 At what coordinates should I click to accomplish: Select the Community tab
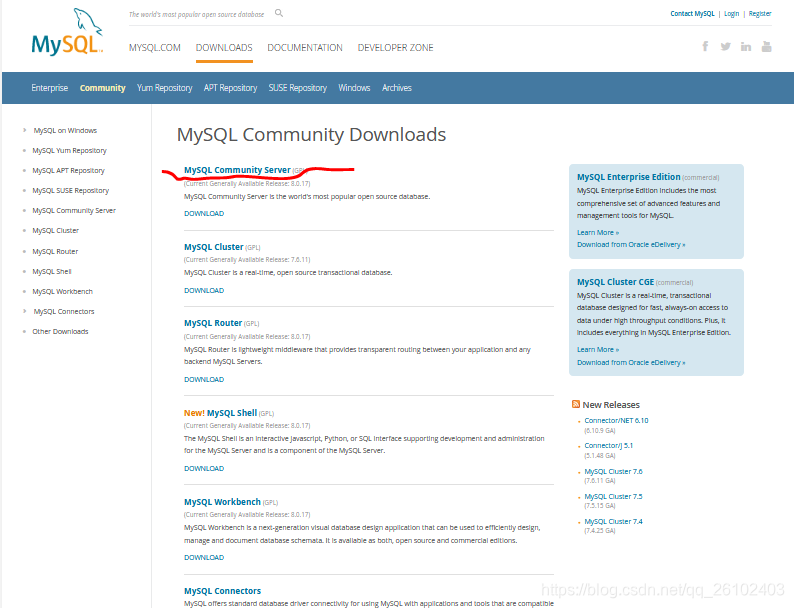[x=102, y=88]
